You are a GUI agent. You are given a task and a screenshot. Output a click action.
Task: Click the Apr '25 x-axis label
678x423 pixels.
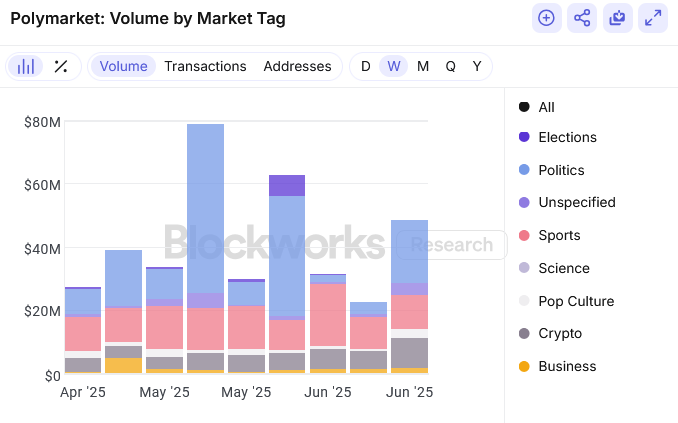click(x=83, y=392)
